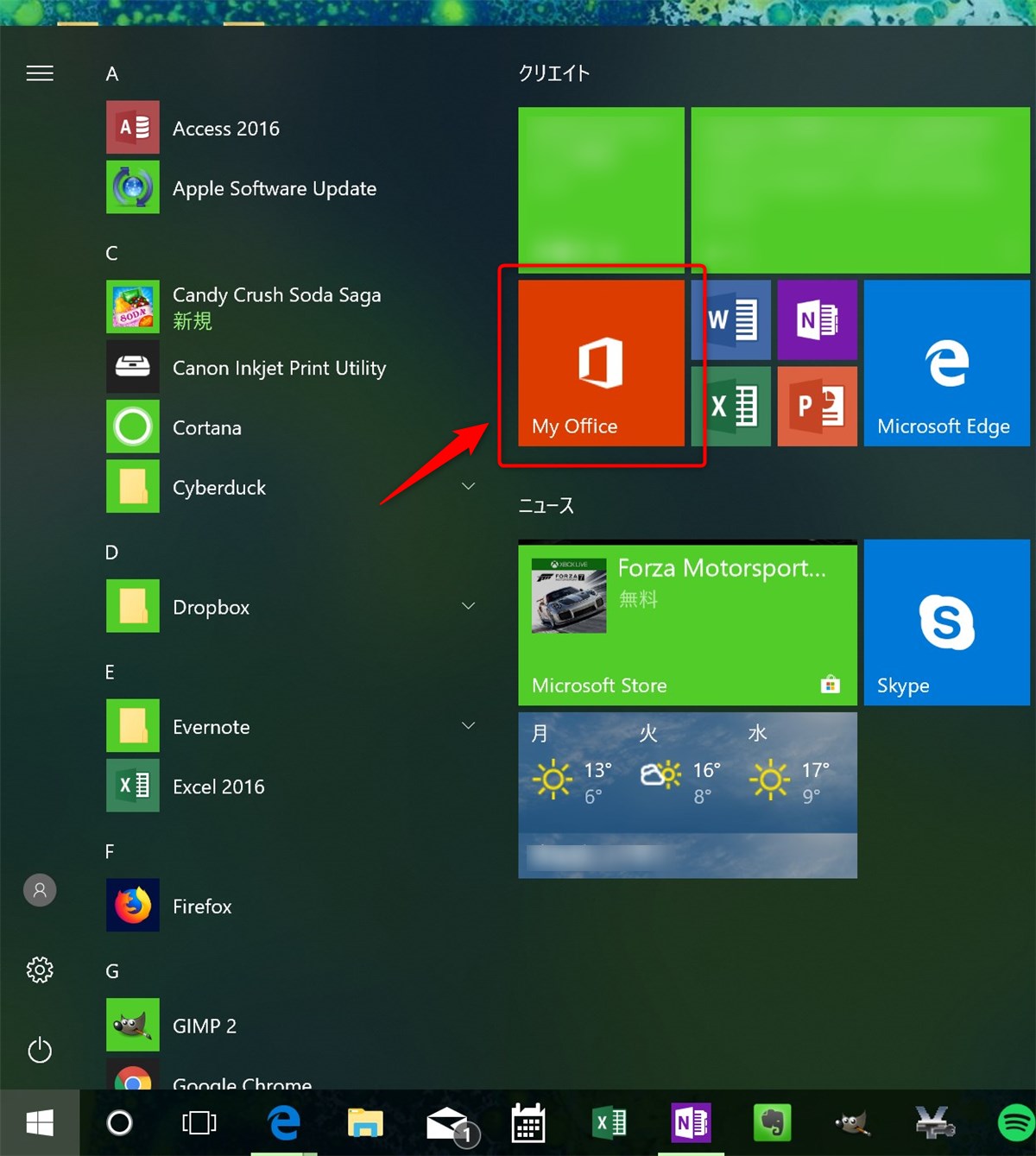The height and width of the screenshot is (1156, 1036).
Task: Click the letter C group header
Action: (111, 253)
